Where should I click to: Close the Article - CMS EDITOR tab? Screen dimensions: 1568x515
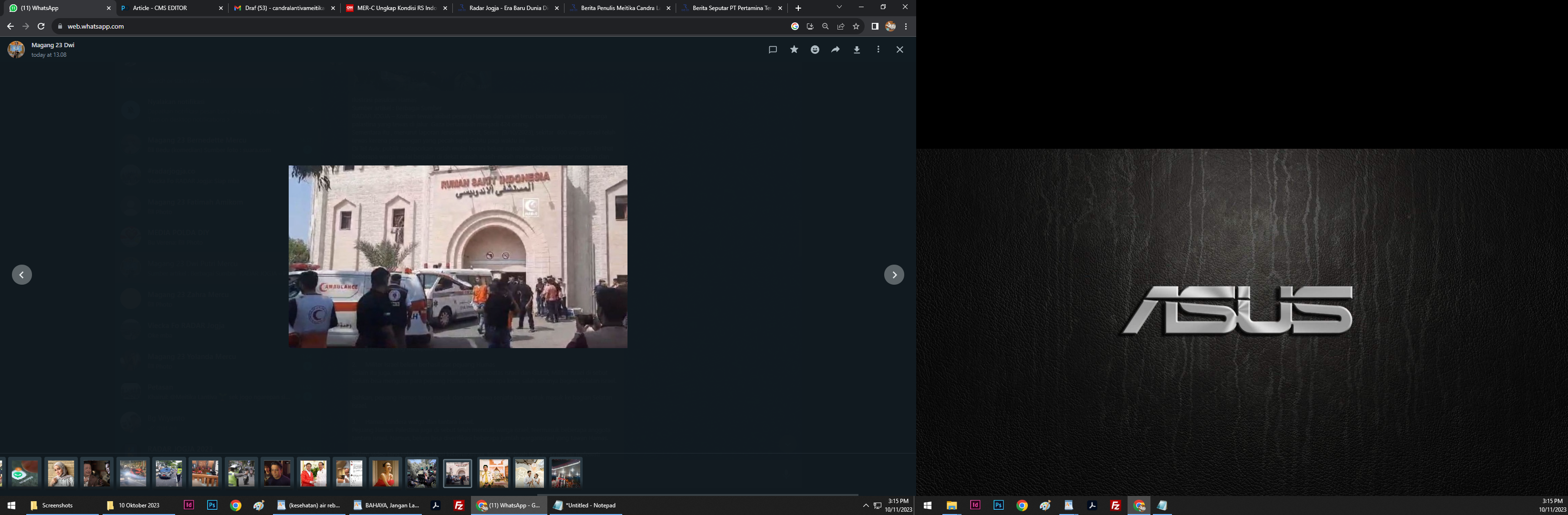[221, 9]
